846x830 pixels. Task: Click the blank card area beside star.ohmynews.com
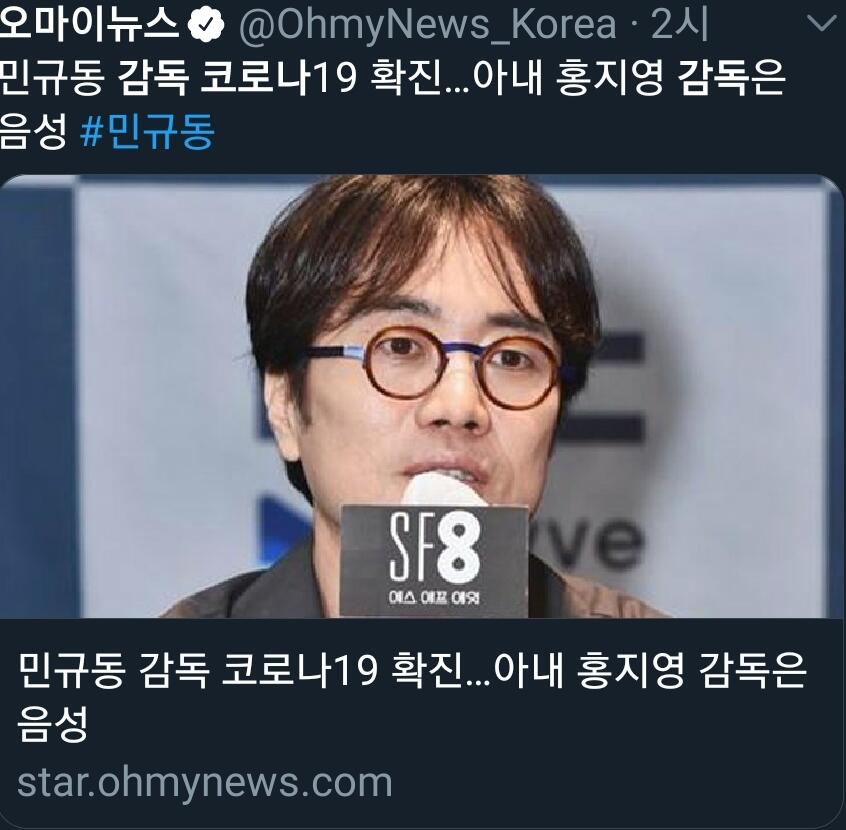(x=615, y=784)
